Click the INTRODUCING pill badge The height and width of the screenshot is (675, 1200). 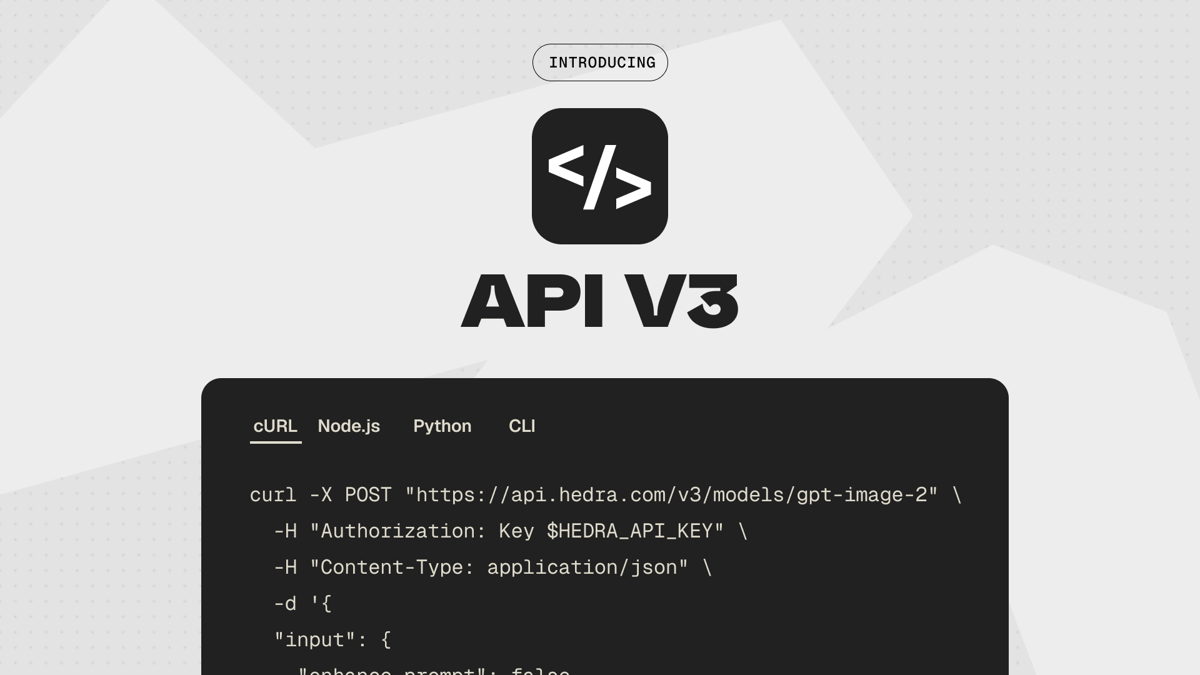(x=600, y=62)
